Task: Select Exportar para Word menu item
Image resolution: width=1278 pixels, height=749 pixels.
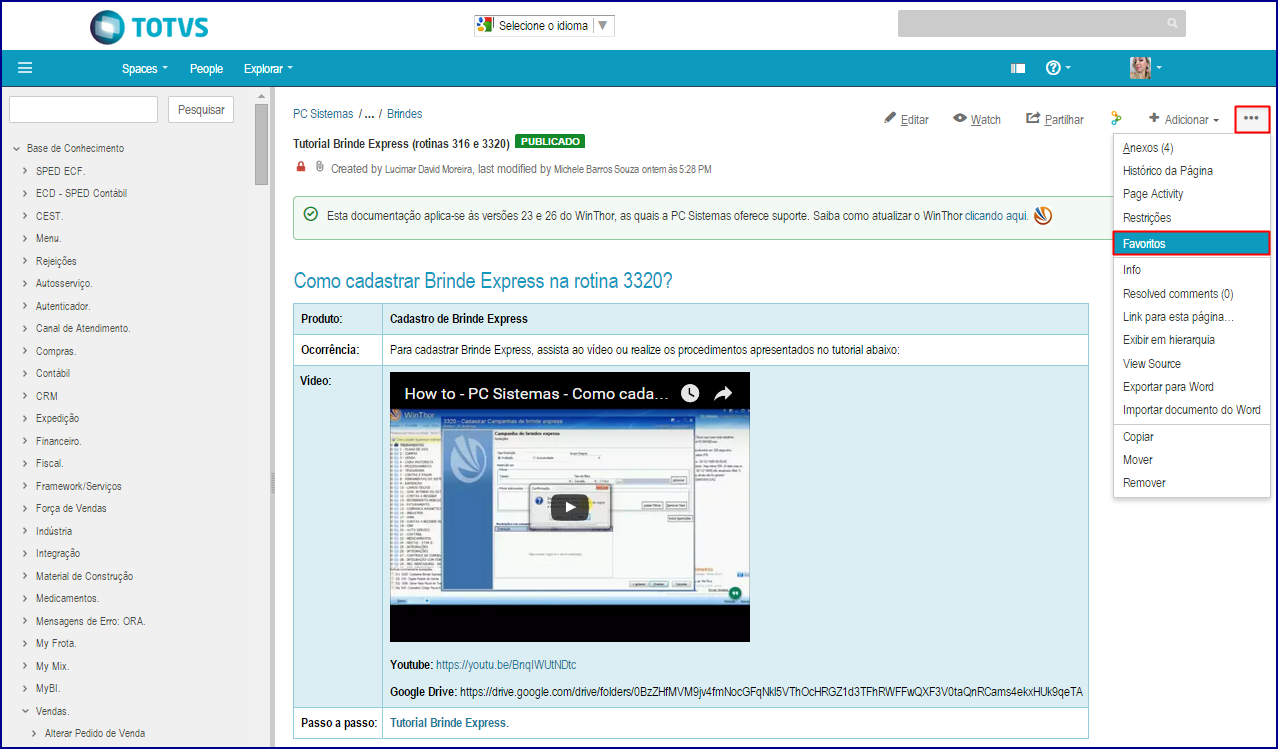Action: tap(1191, 387)
